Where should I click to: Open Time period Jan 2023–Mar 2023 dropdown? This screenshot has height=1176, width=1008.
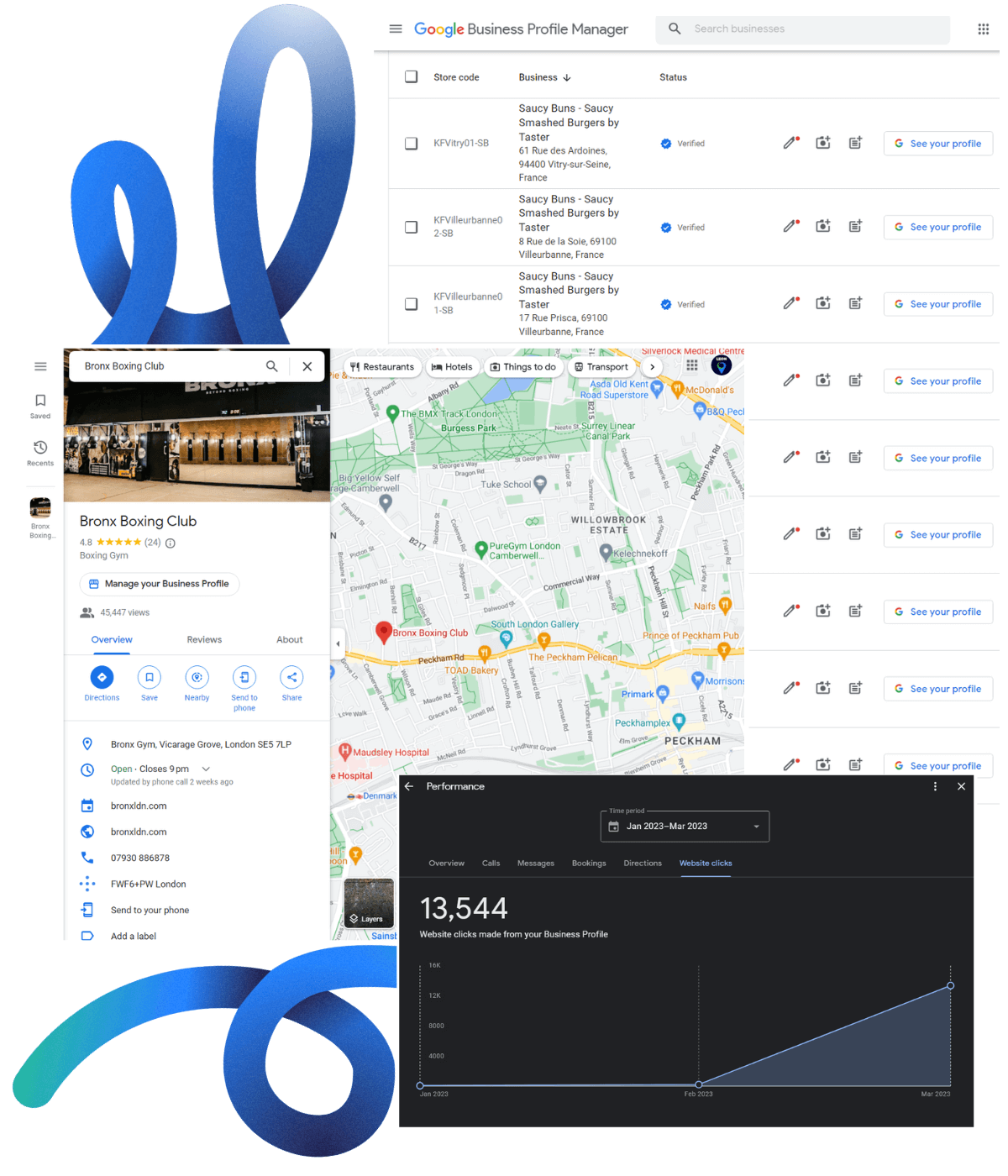point(685,827)
